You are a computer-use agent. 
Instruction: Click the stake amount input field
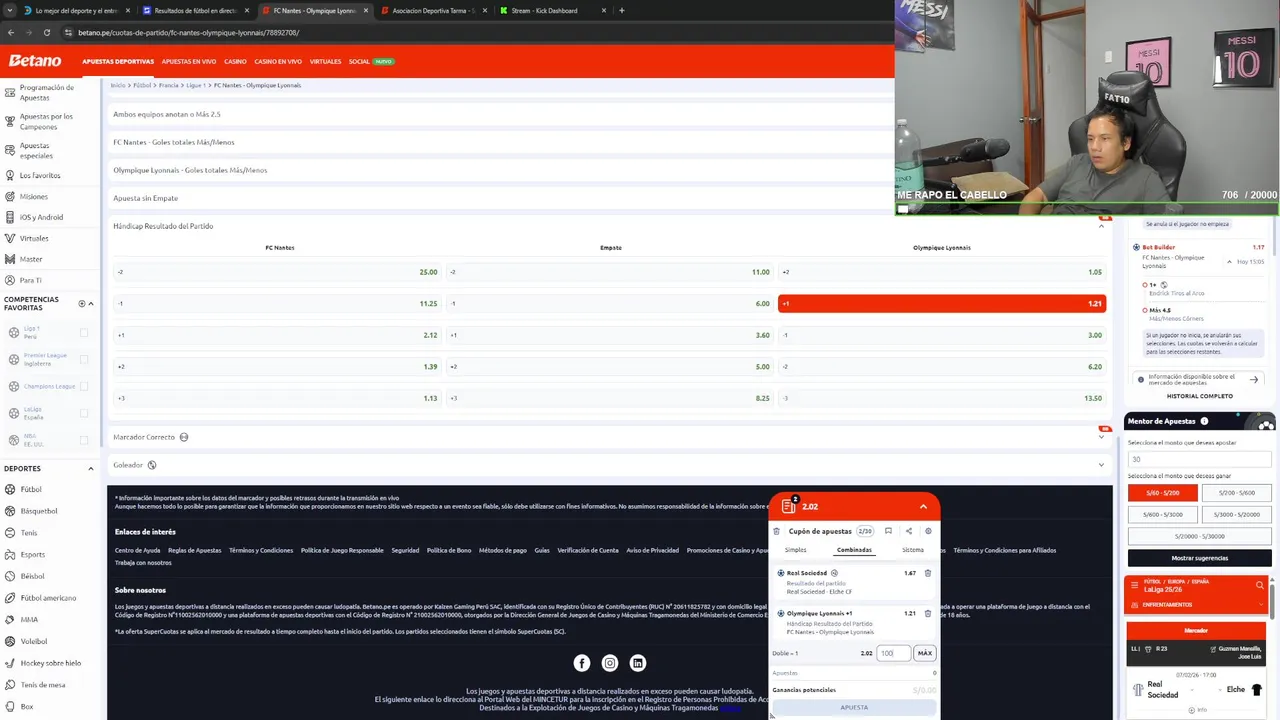[894, 653]
